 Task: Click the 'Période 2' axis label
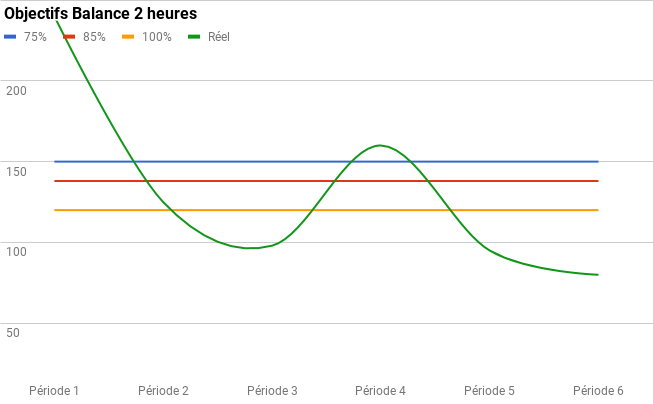[163, 390]
